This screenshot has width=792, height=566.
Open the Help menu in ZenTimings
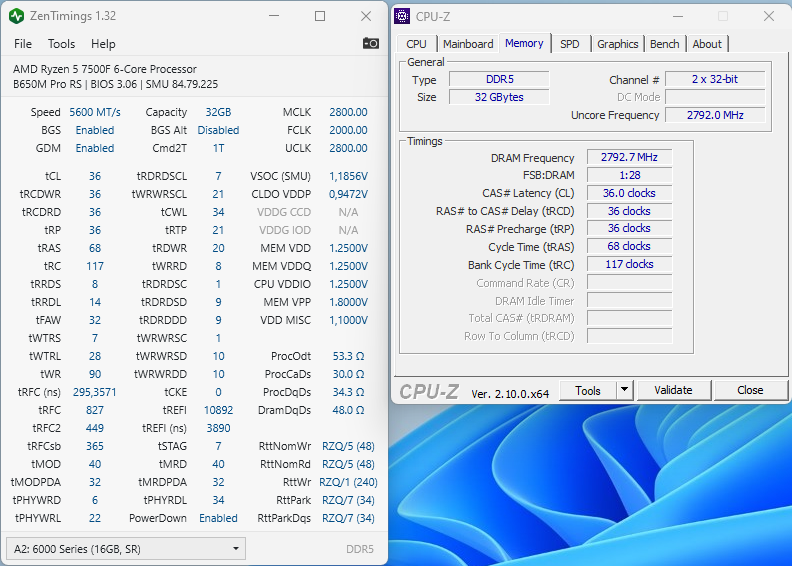click(x=103, y=44)
